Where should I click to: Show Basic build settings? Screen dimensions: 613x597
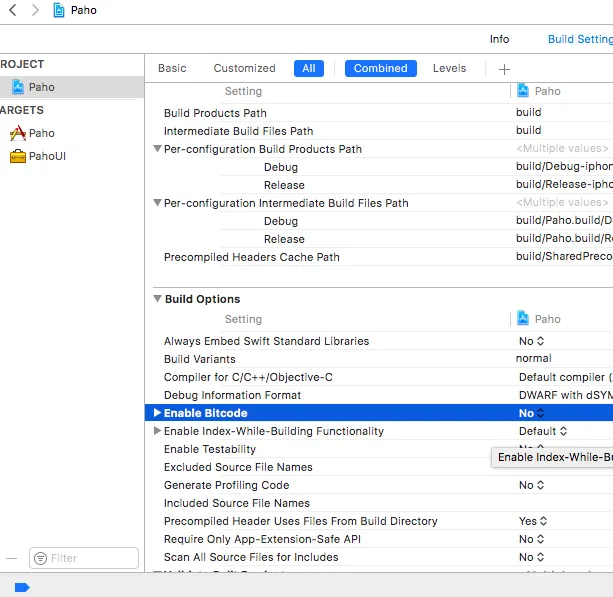[172, 68]
